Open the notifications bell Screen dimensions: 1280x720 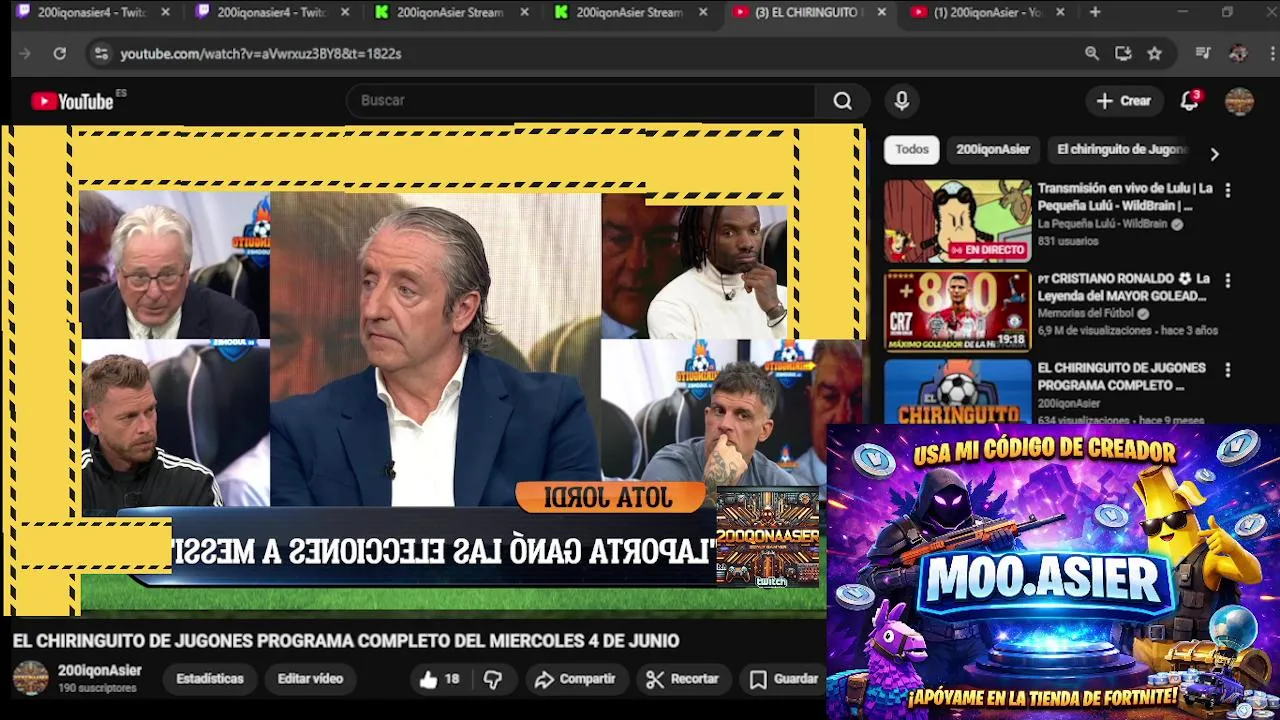pos(1189,101)
